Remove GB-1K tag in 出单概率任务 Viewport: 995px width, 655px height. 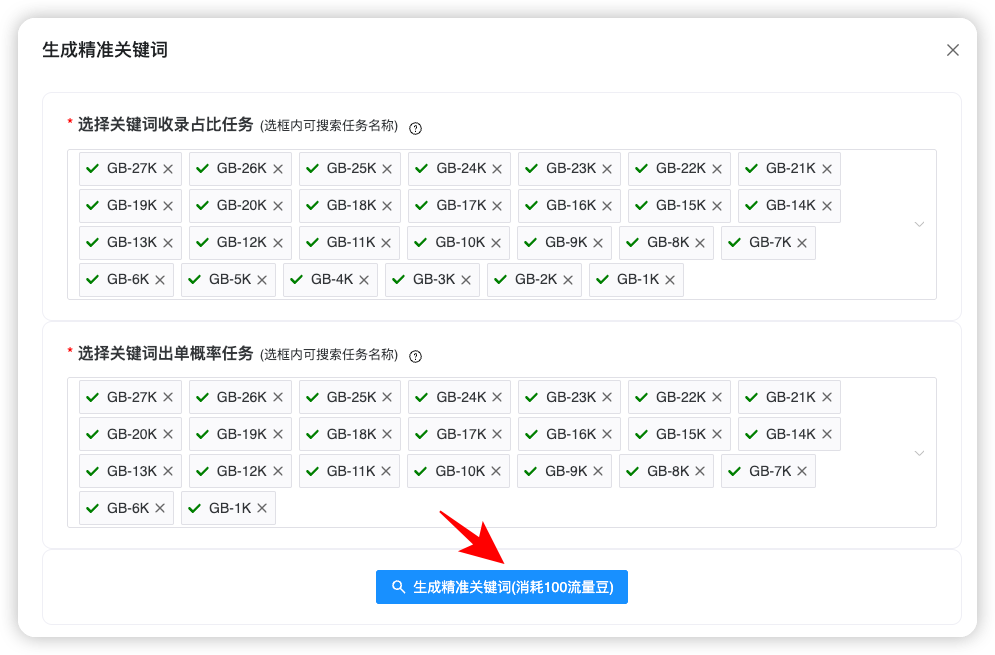tap(262, 508)
